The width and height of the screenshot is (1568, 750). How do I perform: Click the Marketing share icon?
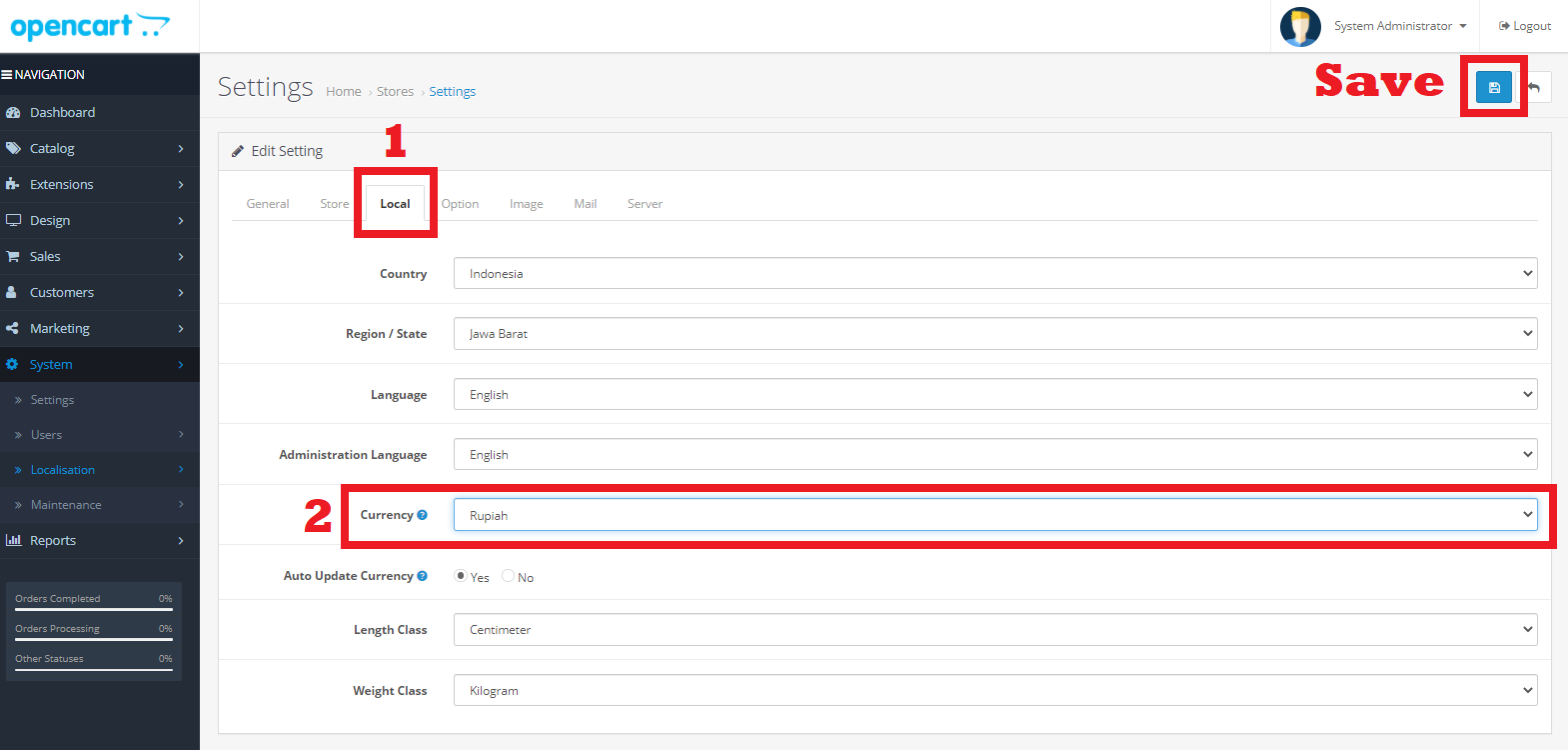(x=12, y=328)
